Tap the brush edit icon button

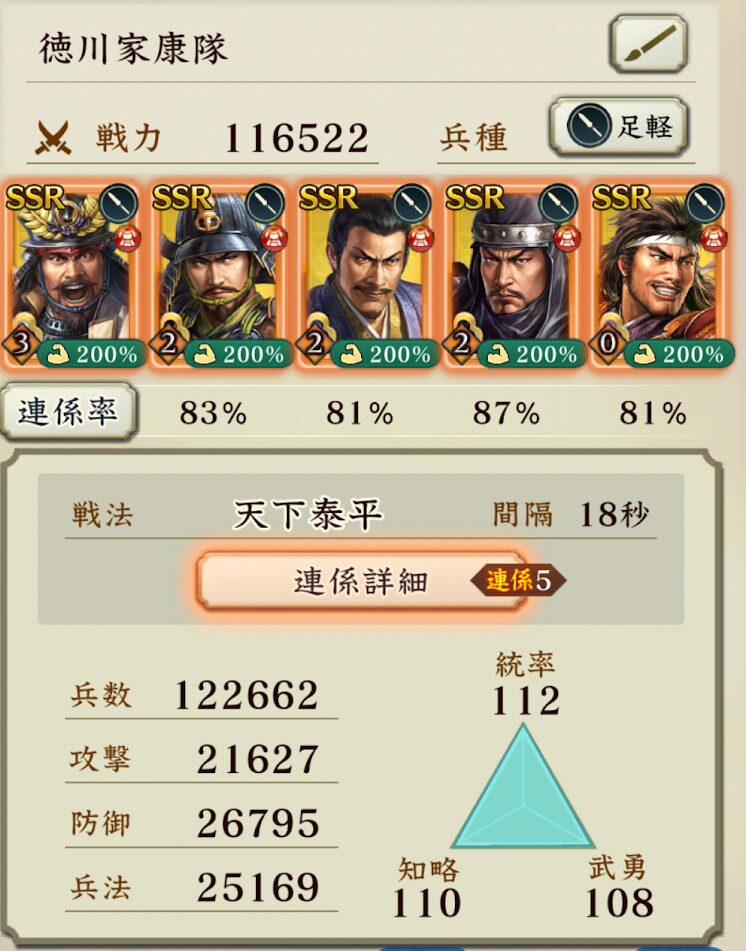click(x=648, y=44)
